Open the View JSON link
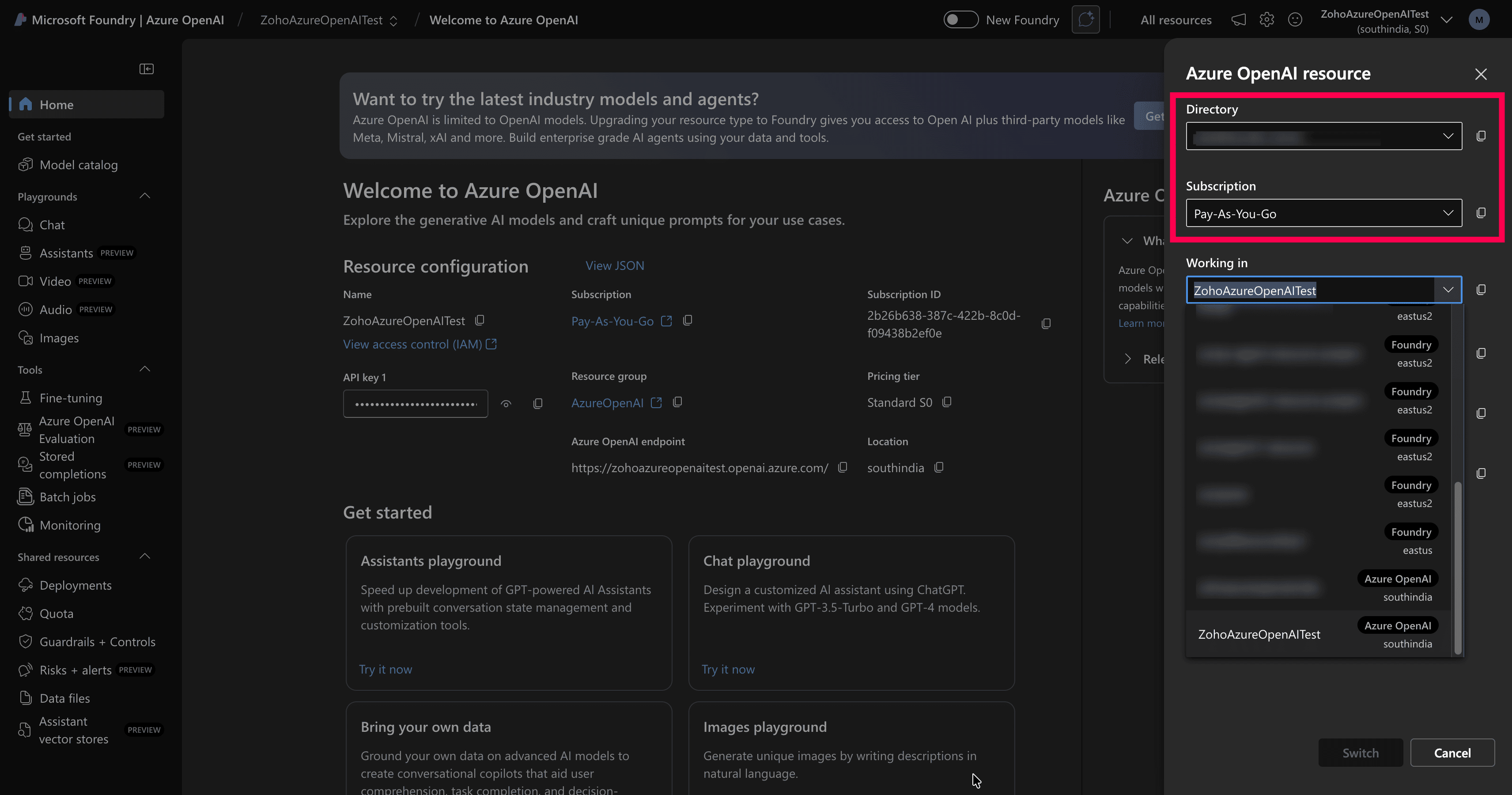Screen dimensions: 1512x795 pyautogui.click(x=615, y=265)
